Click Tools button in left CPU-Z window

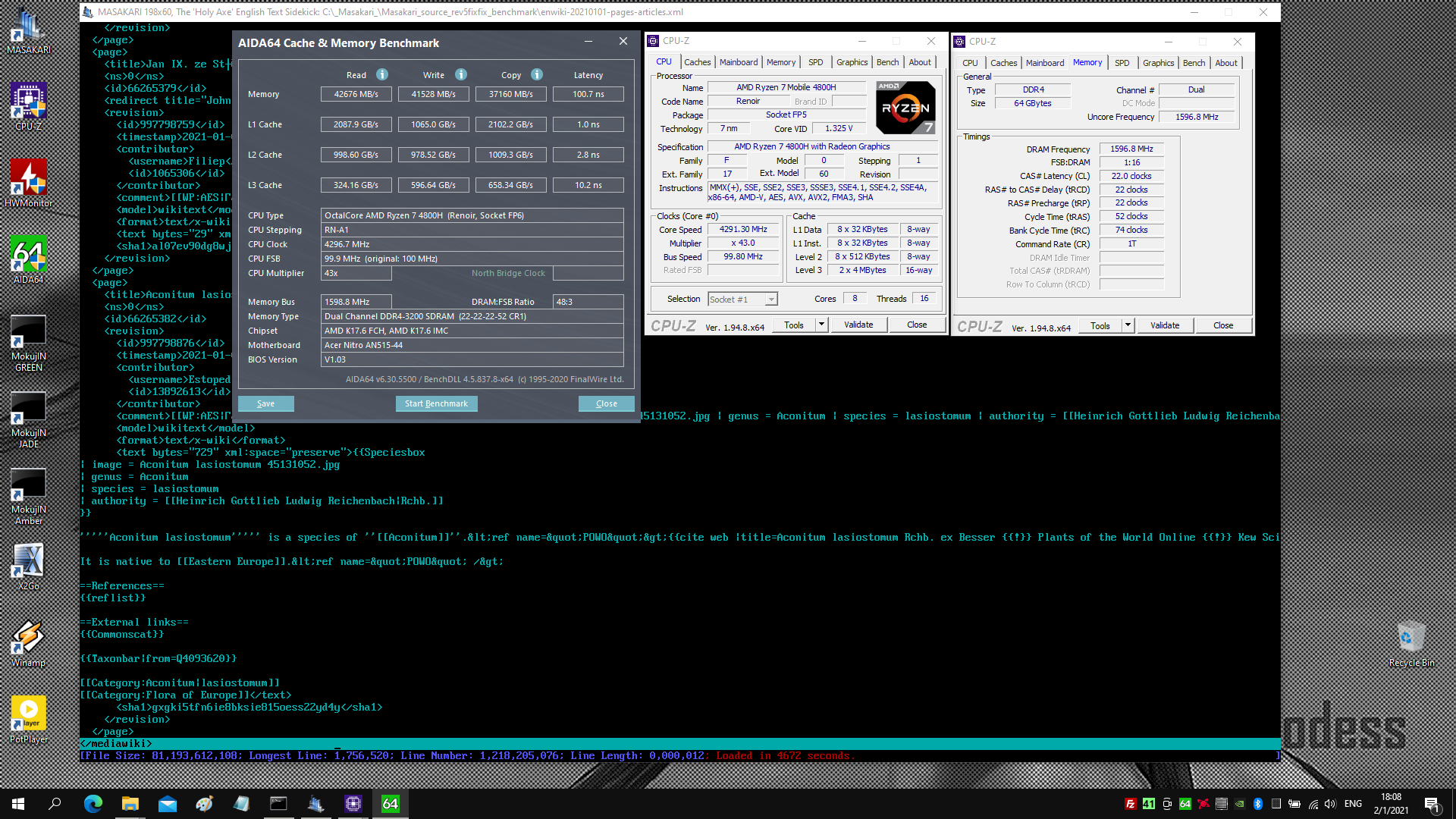tap(794, 325)
